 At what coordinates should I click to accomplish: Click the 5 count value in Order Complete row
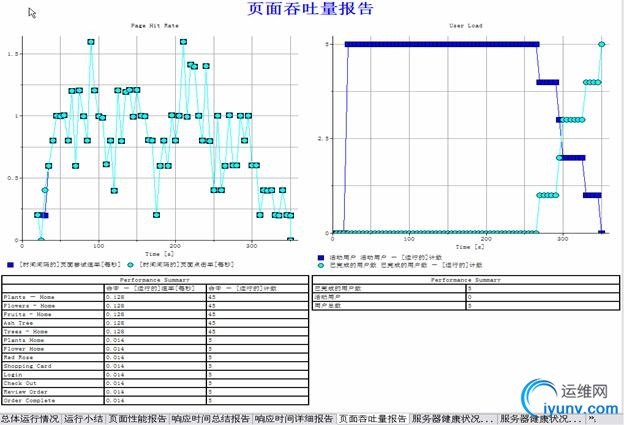[210, 400]
